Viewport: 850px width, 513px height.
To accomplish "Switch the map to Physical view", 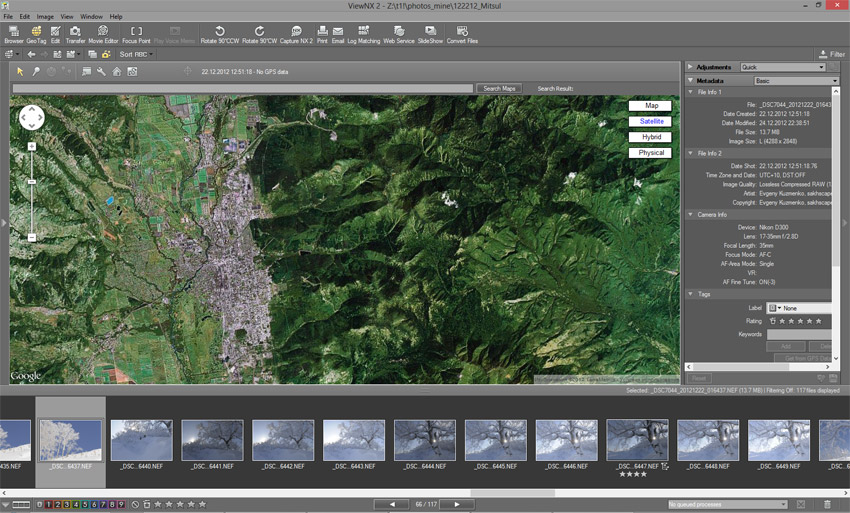I will pos(650,153).
